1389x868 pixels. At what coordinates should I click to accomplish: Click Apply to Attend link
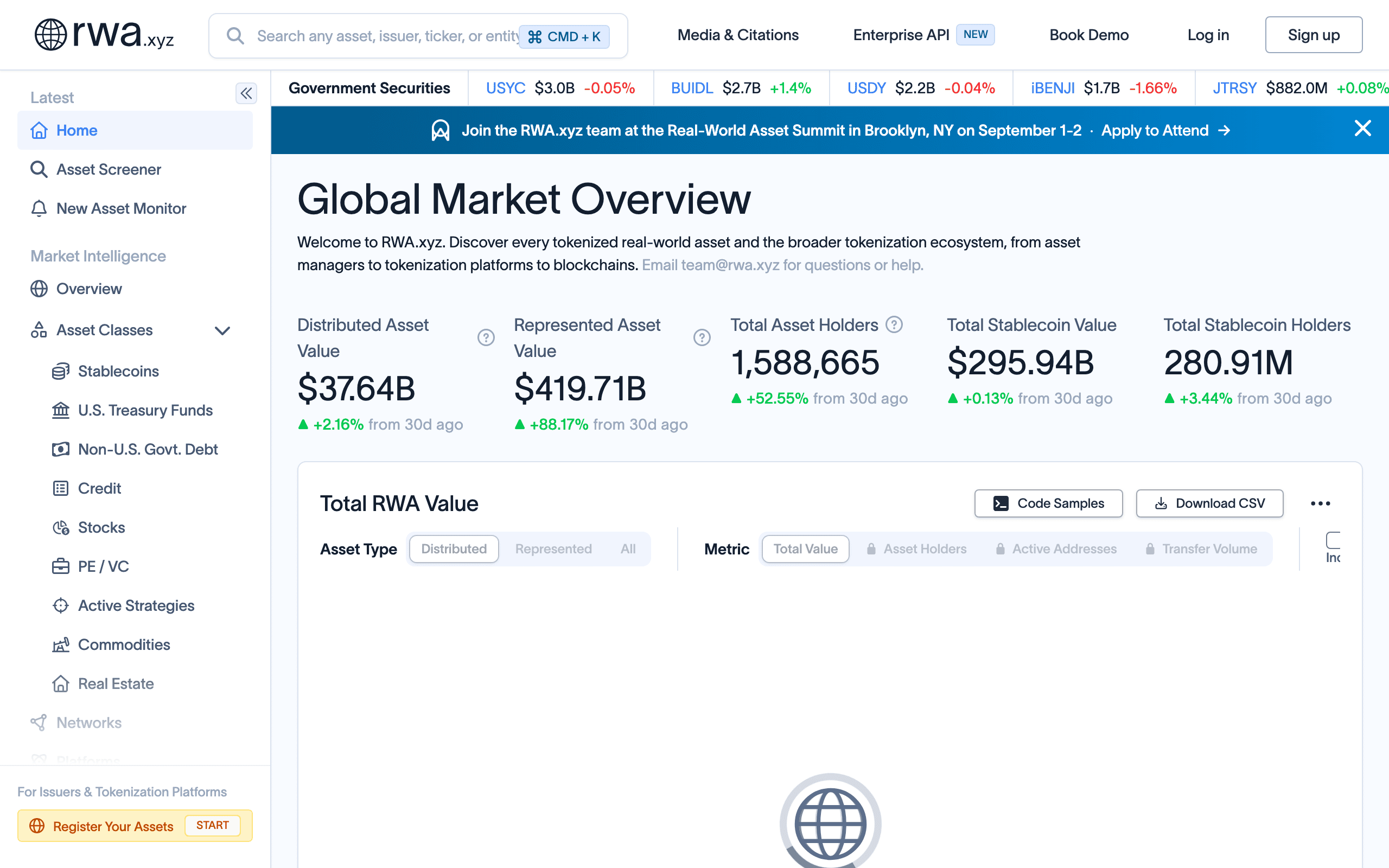pyautogui.click(x=1165, y=130)
